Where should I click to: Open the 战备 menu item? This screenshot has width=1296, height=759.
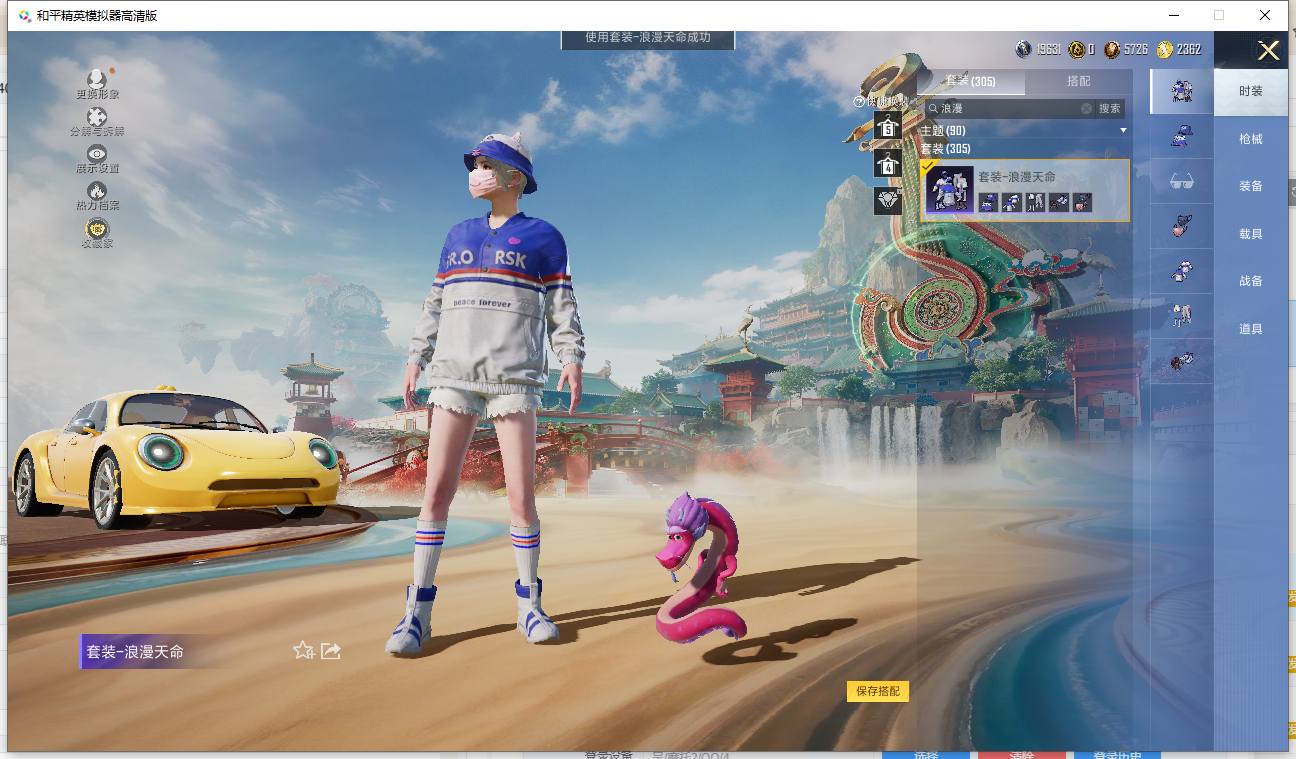tap(1250, 281)
